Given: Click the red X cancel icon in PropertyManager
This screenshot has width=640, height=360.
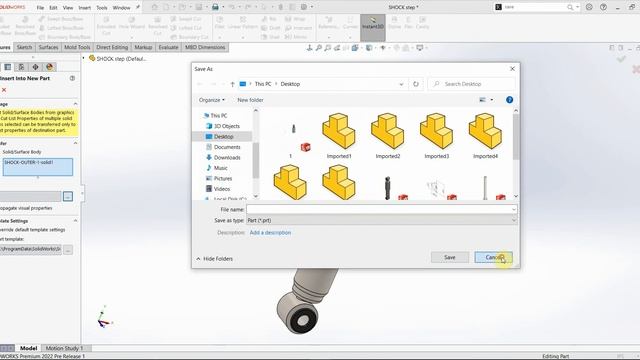Looking at the screenshot, I should click(x=4, y=90).
